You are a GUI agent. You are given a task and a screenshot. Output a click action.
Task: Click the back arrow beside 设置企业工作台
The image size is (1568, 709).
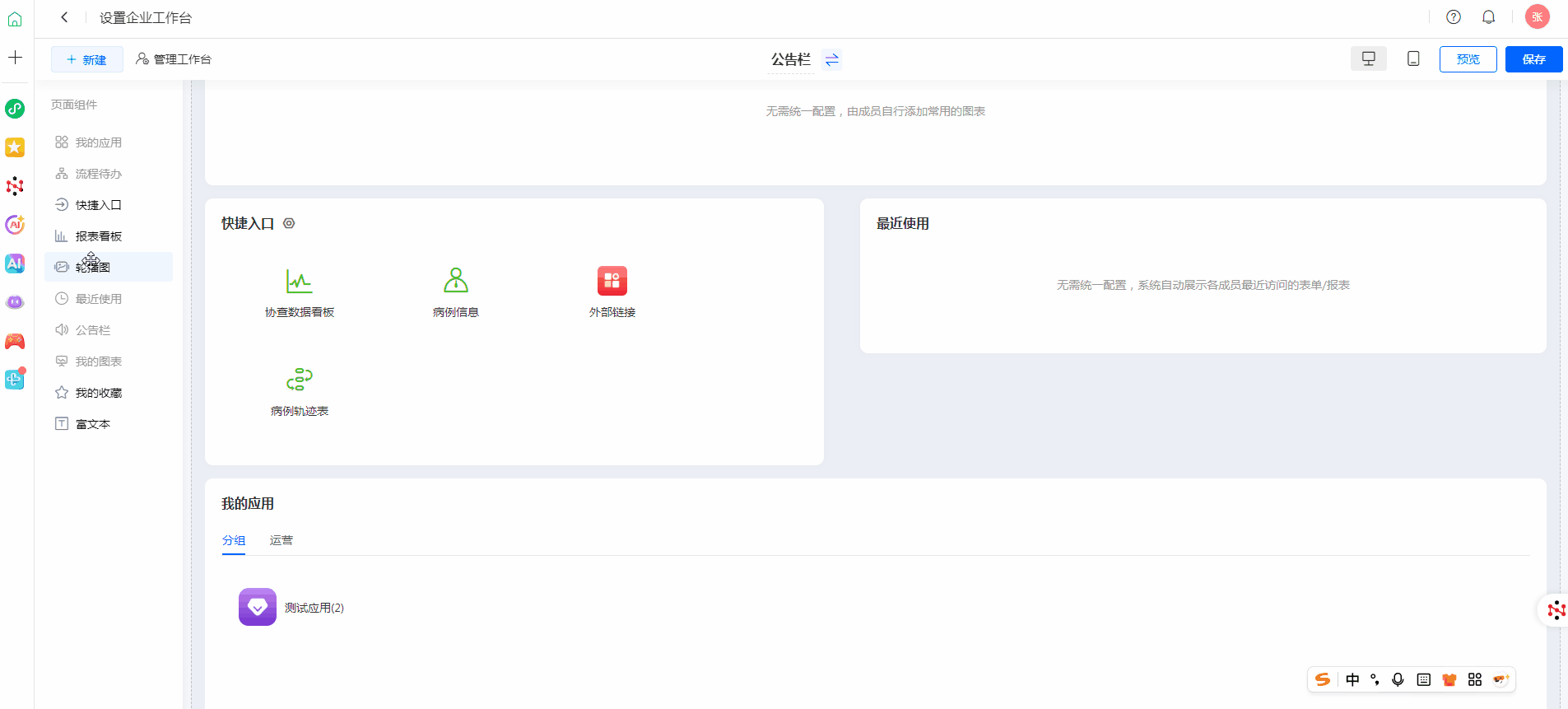64,17
